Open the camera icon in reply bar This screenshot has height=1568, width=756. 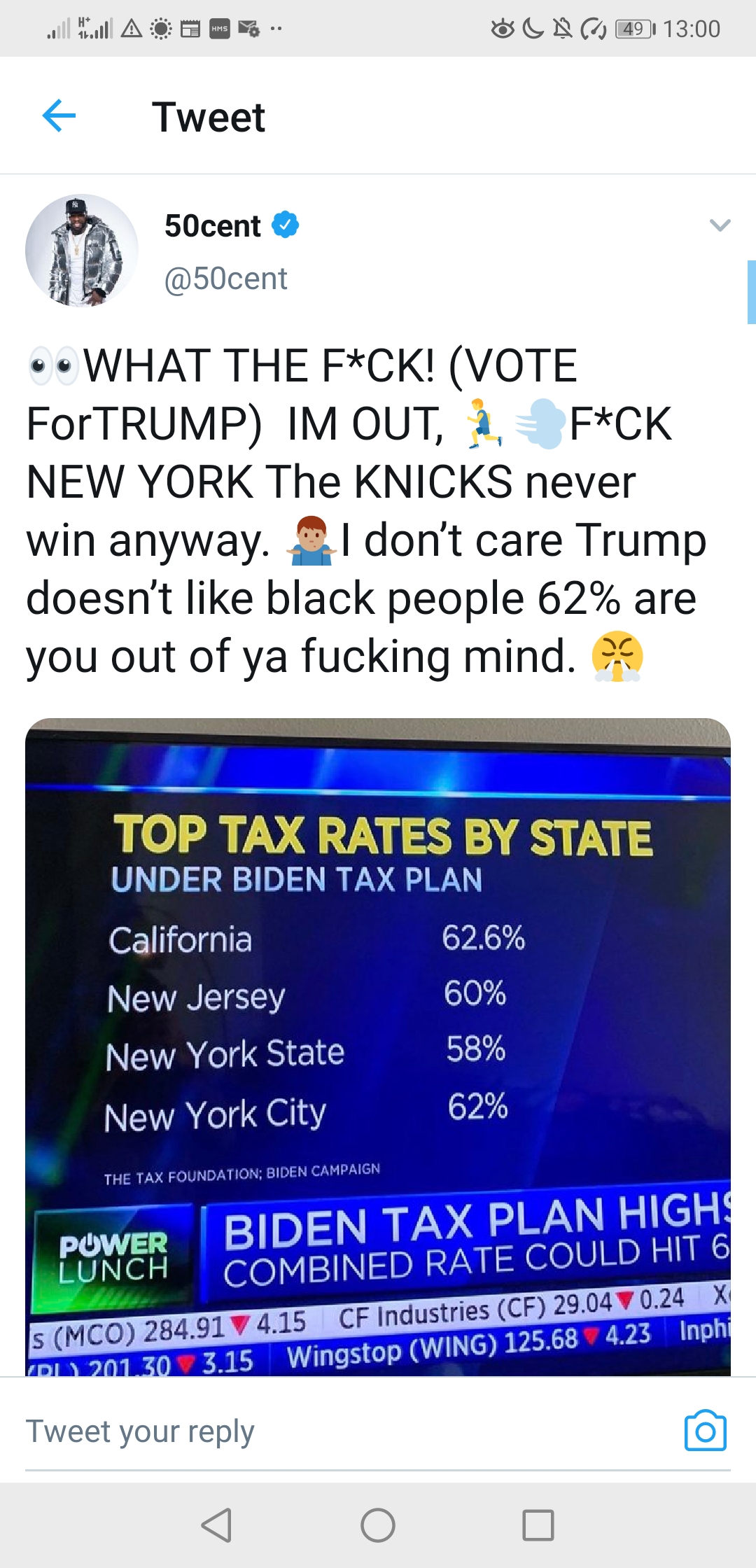(x=705, y=1431)
